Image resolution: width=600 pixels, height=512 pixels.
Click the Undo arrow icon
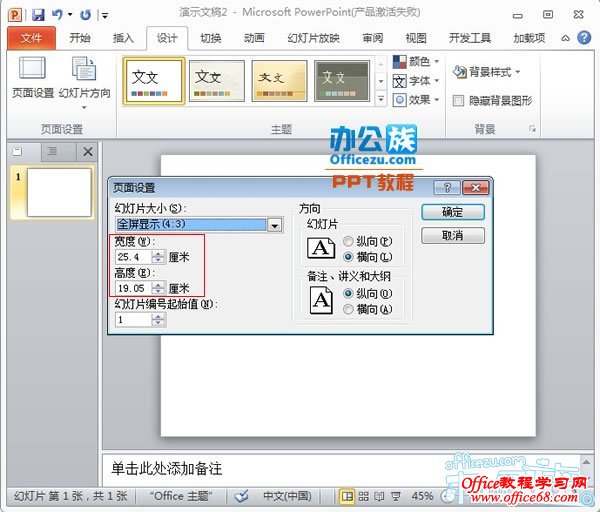click(57, 15)
